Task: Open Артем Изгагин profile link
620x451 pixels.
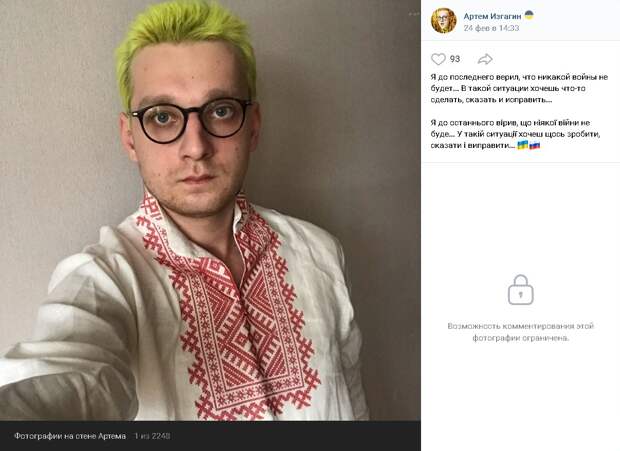Action: [492, 16]
